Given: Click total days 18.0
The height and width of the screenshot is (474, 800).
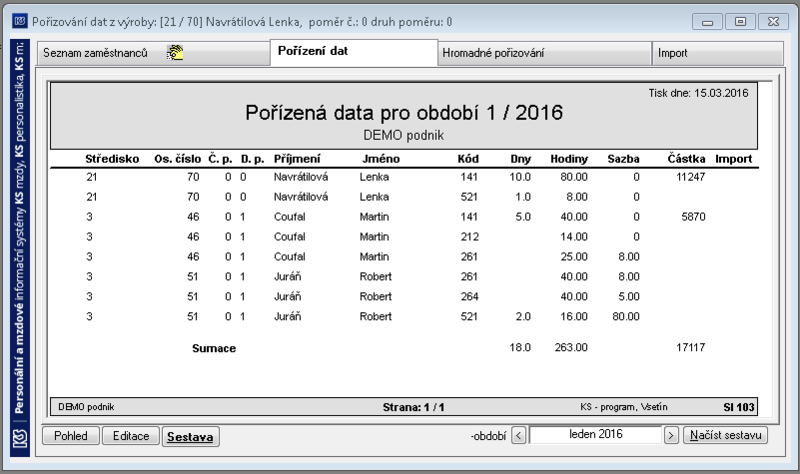Looking at the screenshot, I should [x=520, y=347].
